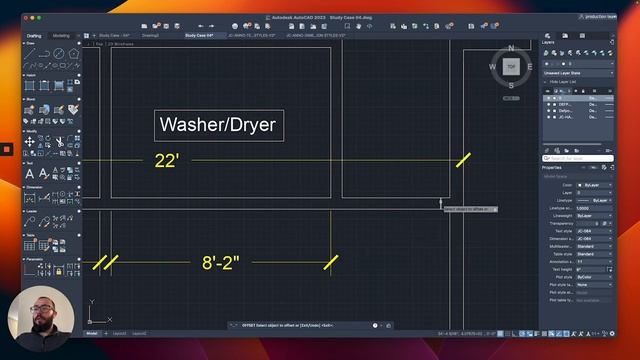This screenshot has height=360, width=640.
Task: Select the Aligned Dimension tool
Action: 44,198
